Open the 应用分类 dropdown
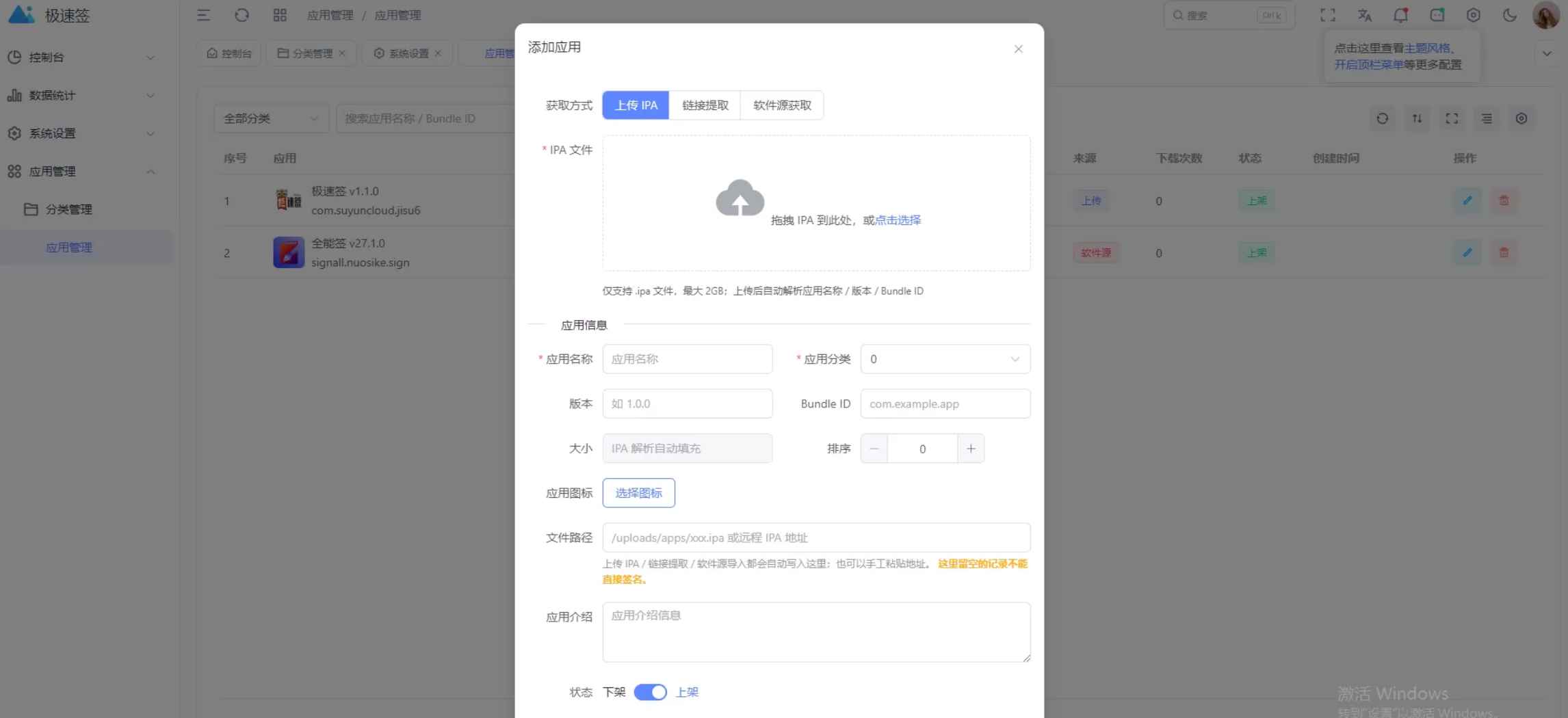Image resolution: width=1568 pixels, height=718 pixels. click(945, 359)
